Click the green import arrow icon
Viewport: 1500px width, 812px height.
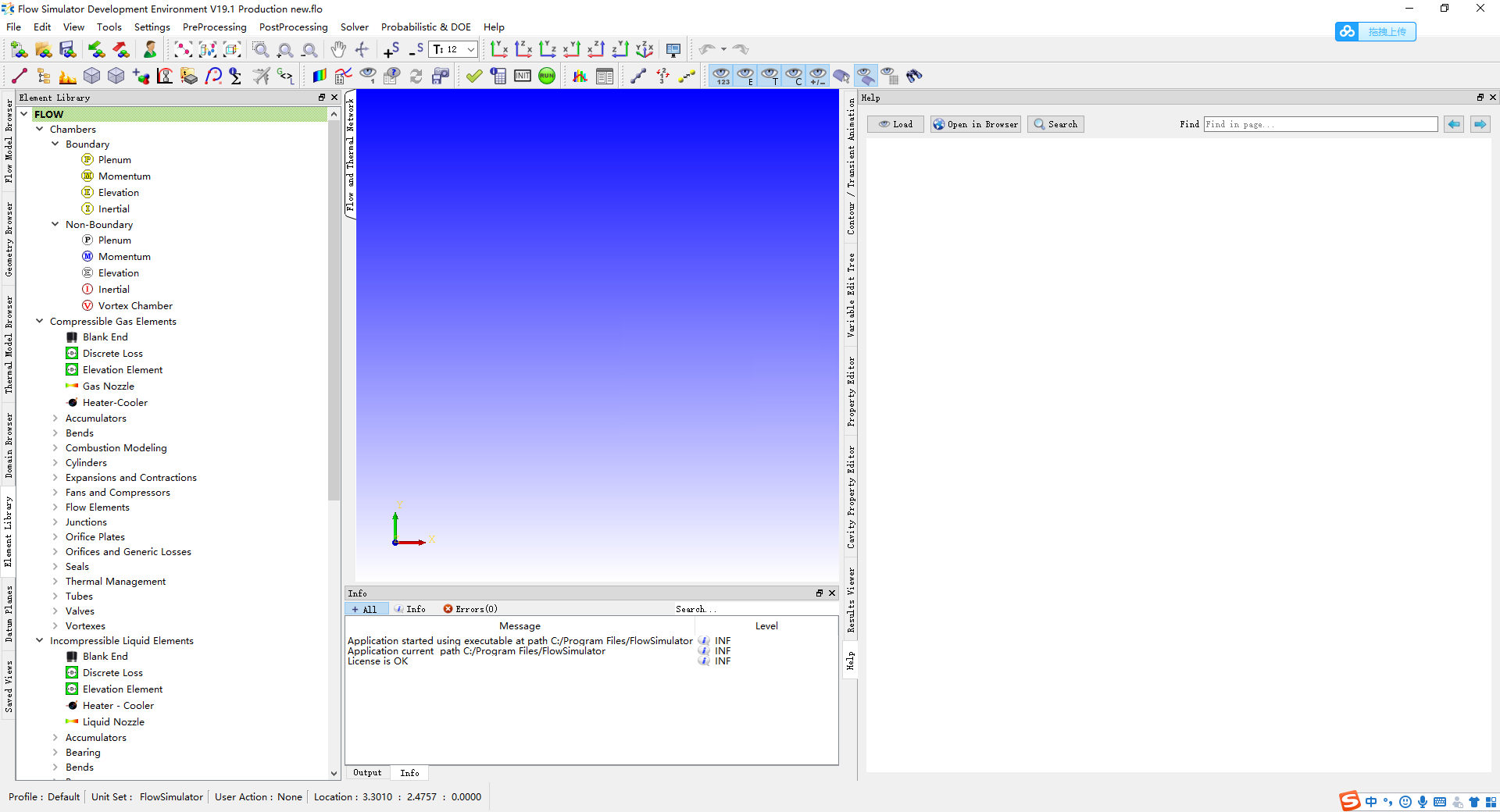pos(96,50)
